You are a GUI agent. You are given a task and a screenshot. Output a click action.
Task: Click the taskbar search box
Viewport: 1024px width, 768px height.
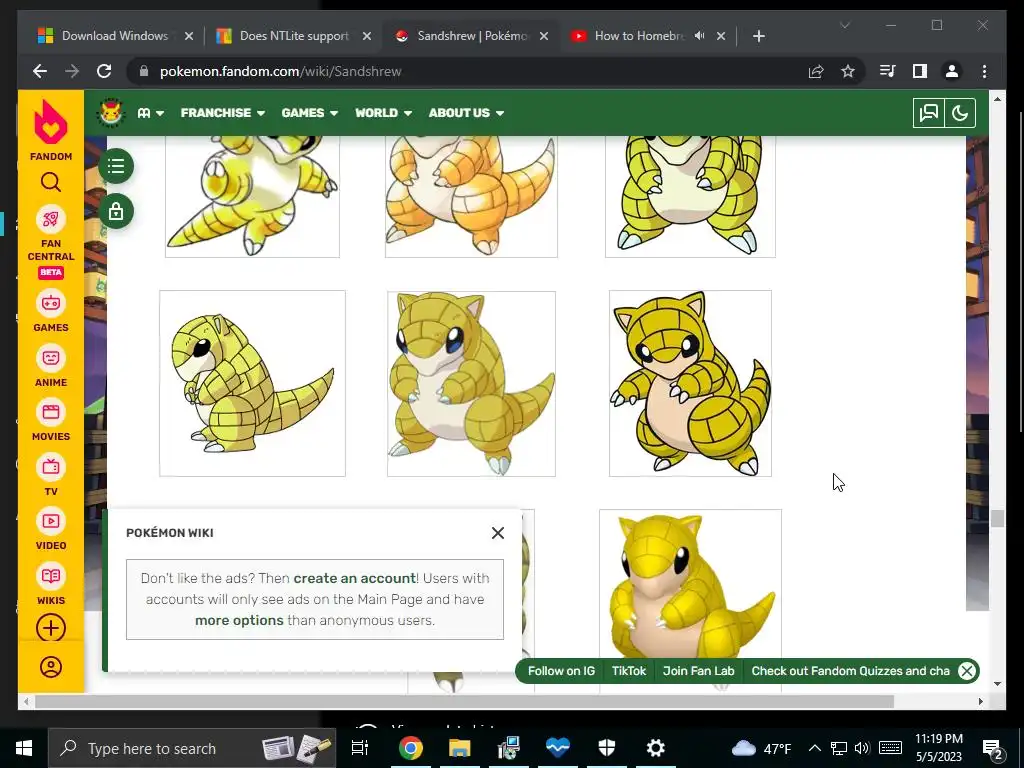coord(192,748)
